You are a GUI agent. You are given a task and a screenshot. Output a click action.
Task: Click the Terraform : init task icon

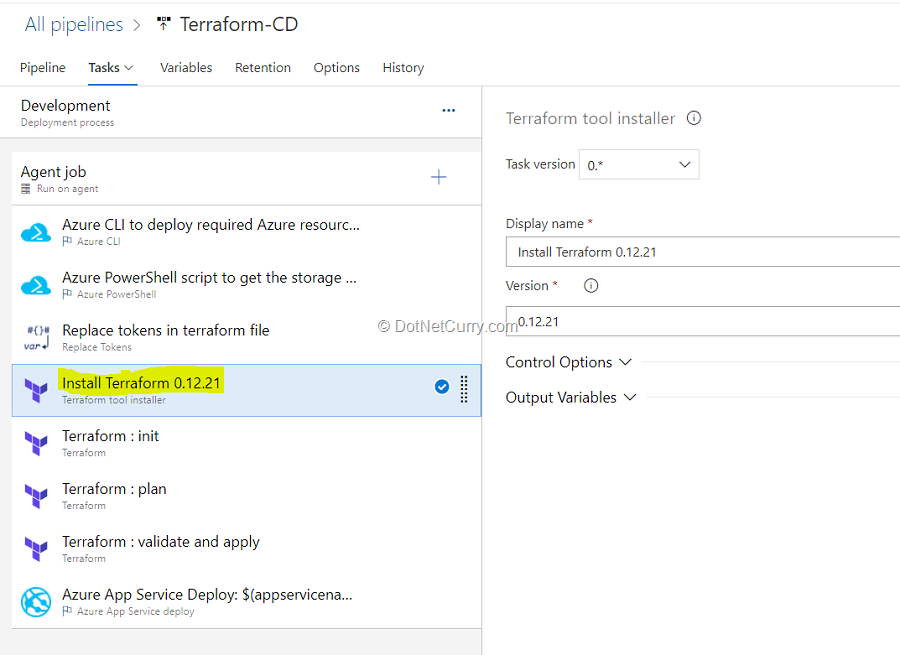pyautogui.click(x=36, y=443)
